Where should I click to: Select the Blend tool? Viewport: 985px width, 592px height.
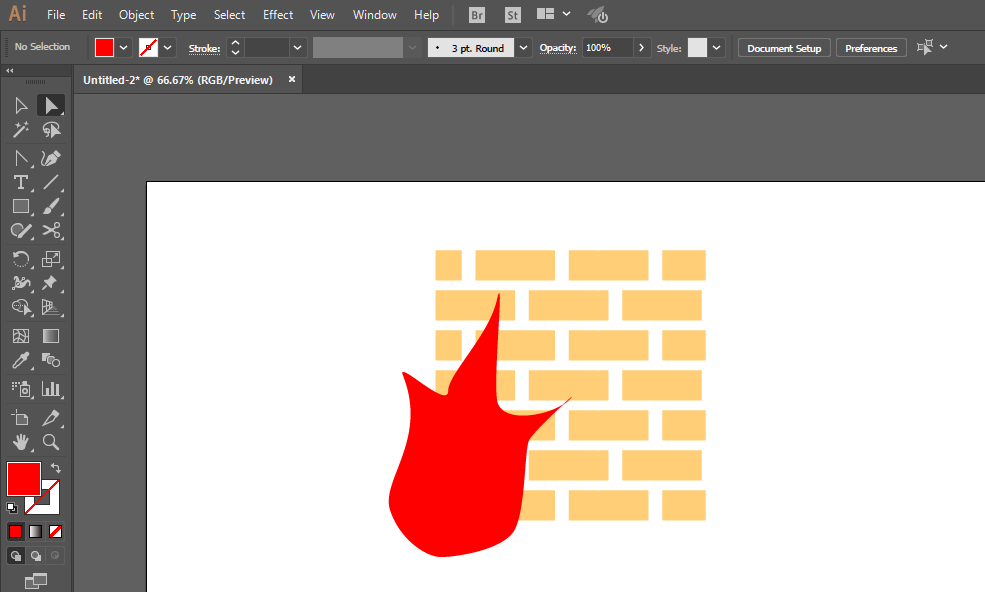[x=51, y=361]
